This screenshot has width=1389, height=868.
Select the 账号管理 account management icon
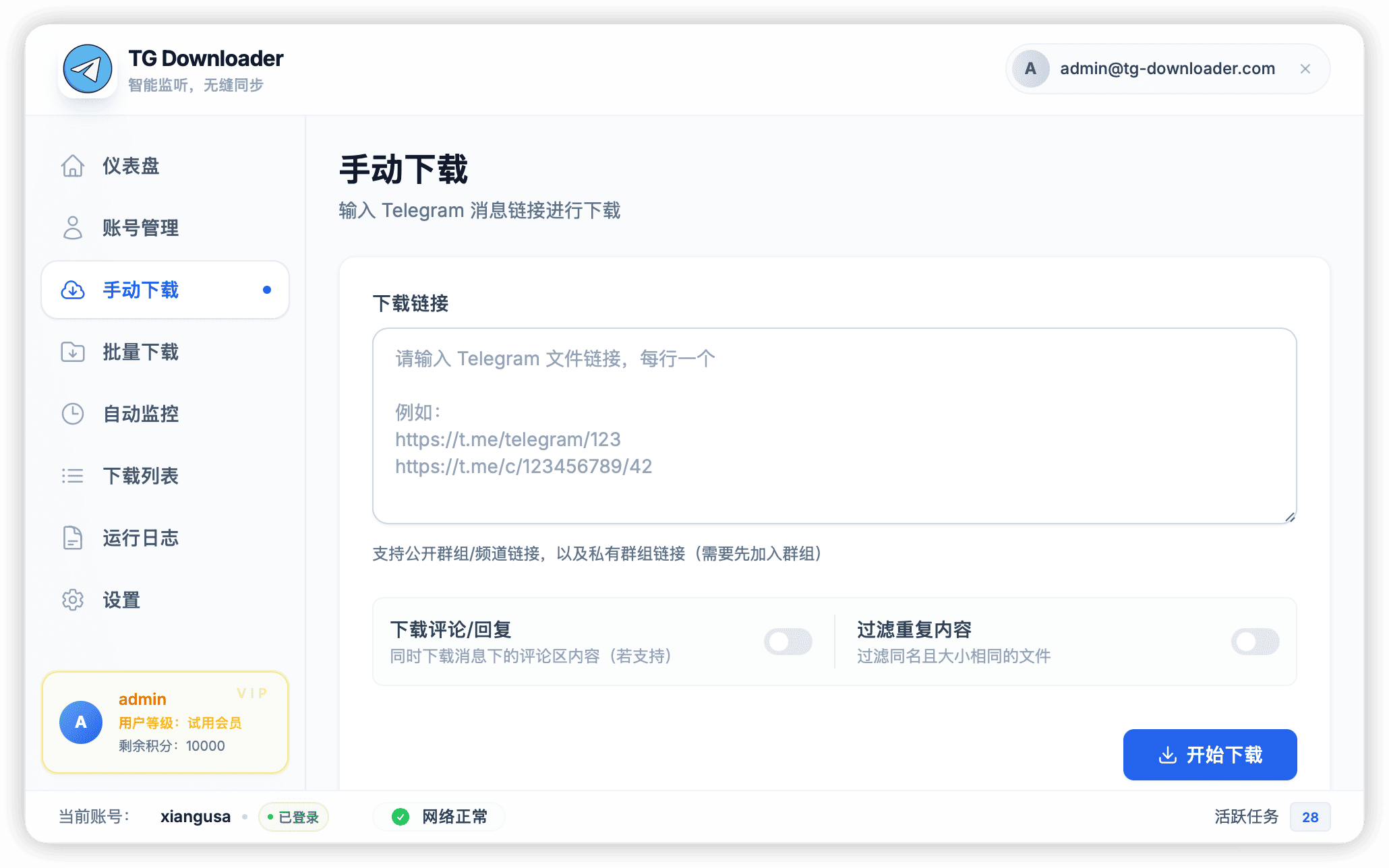(73, 228)
